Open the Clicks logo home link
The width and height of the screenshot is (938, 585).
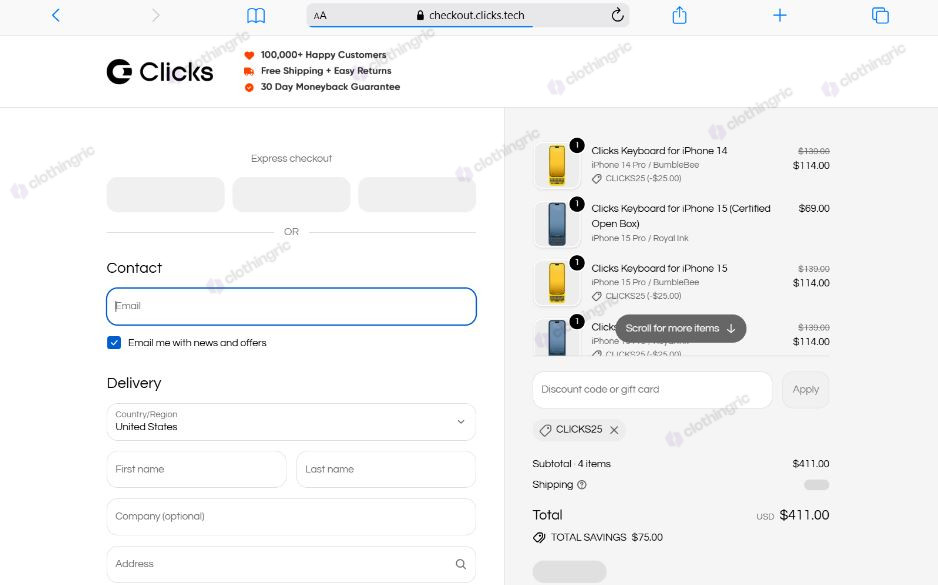[160, 71]
